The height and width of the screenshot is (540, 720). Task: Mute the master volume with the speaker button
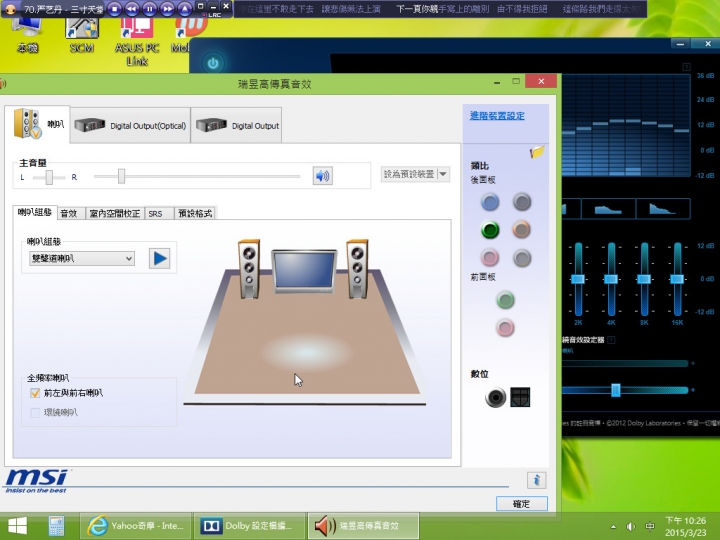pyautogui.click(x=322, y=176)
